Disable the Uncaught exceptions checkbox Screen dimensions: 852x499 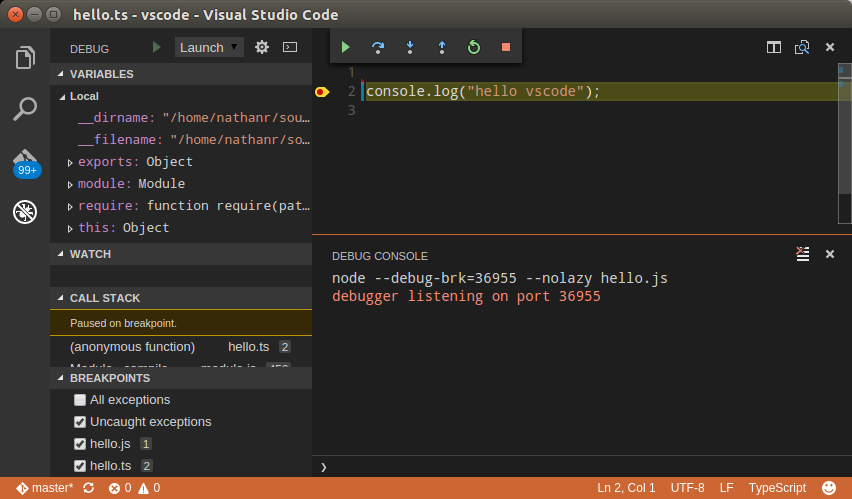pyautogui.click(x=80, y=422)
